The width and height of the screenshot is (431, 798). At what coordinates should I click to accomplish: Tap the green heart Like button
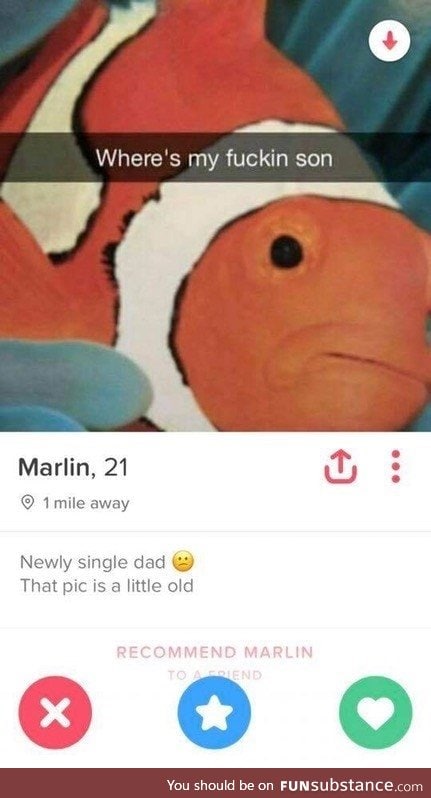376,712
